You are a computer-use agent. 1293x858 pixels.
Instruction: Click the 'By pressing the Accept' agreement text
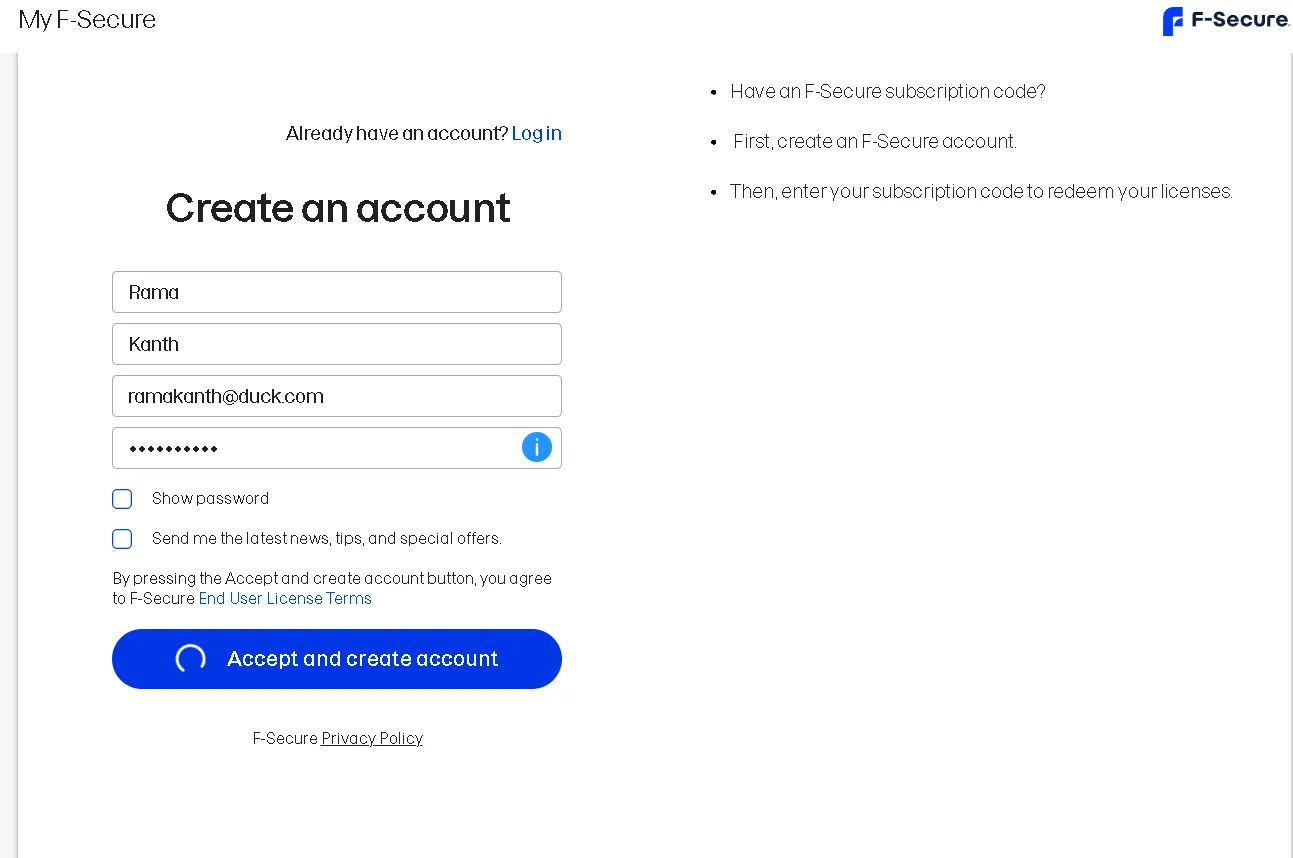[x=332, y=579]
